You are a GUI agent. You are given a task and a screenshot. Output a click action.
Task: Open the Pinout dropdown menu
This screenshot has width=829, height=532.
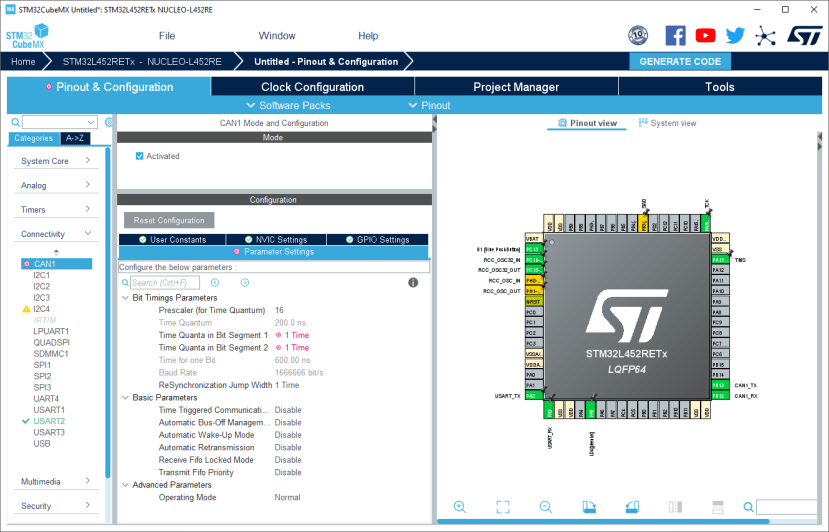tap(429, 105)
